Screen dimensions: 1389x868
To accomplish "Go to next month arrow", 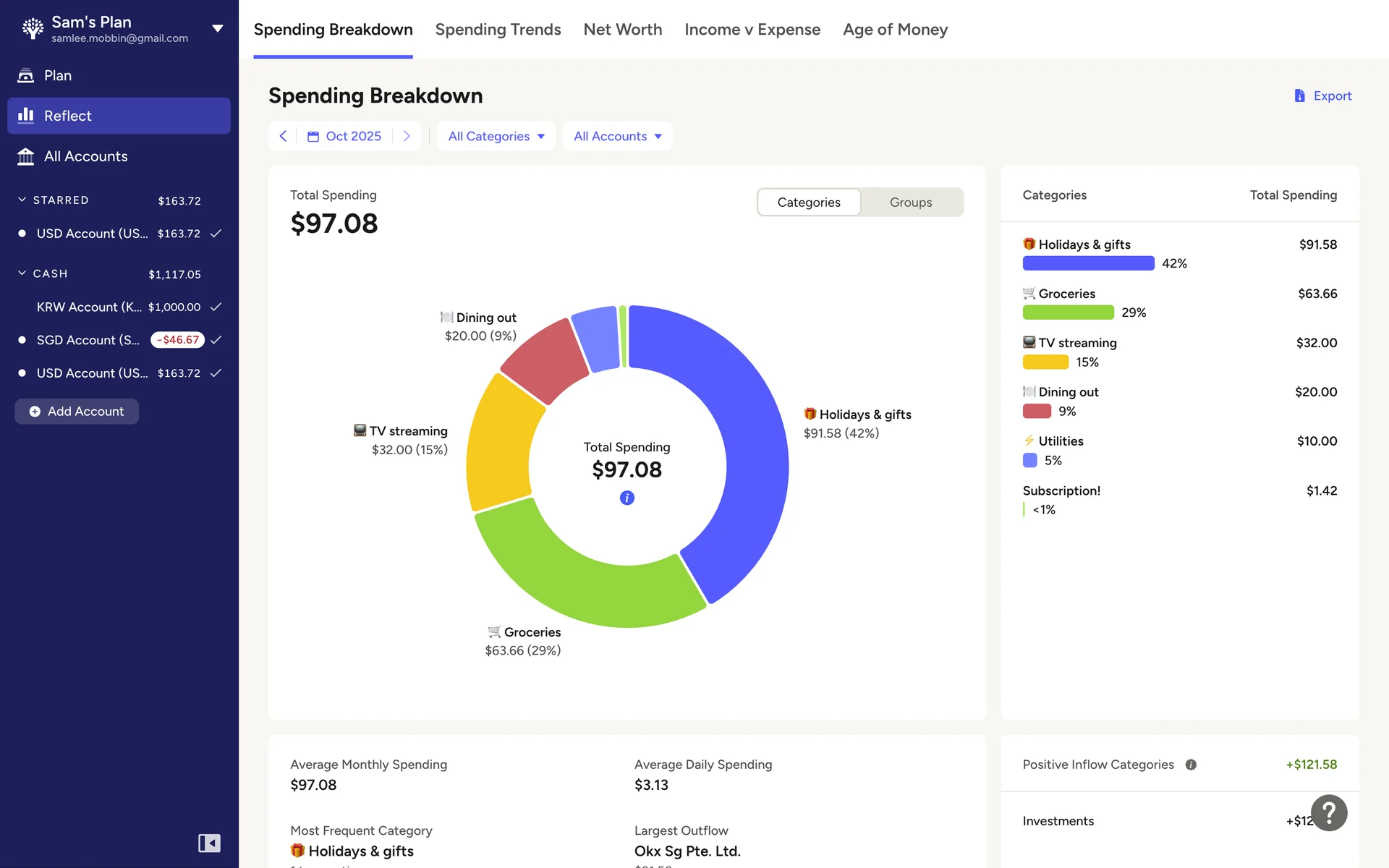I will [407, 136].
